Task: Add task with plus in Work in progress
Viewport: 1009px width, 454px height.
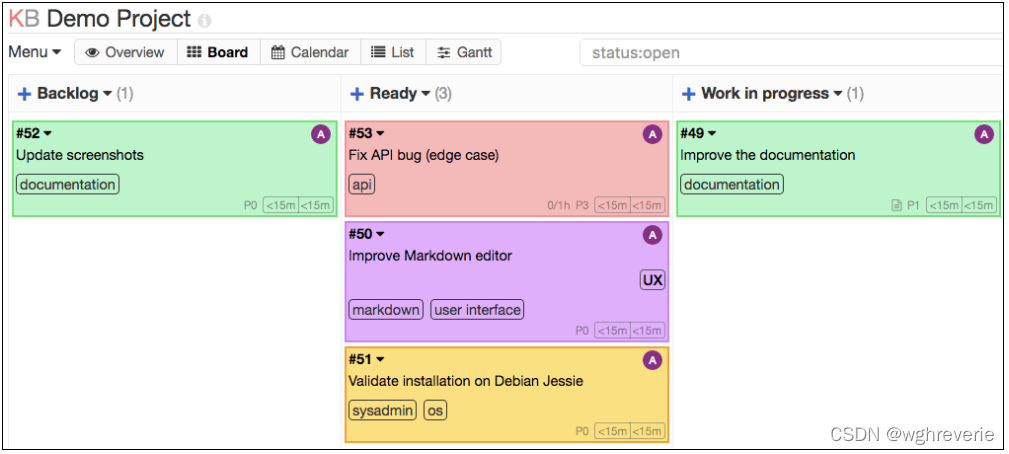Action: pyautogui.click(x=689, y=95)
